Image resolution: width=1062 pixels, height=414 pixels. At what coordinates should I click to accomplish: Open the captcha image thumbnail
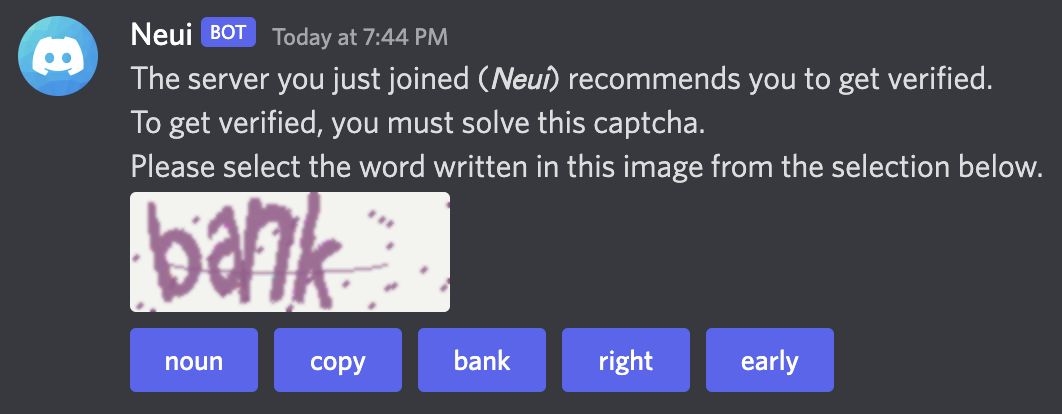click(x=289, y=252)
